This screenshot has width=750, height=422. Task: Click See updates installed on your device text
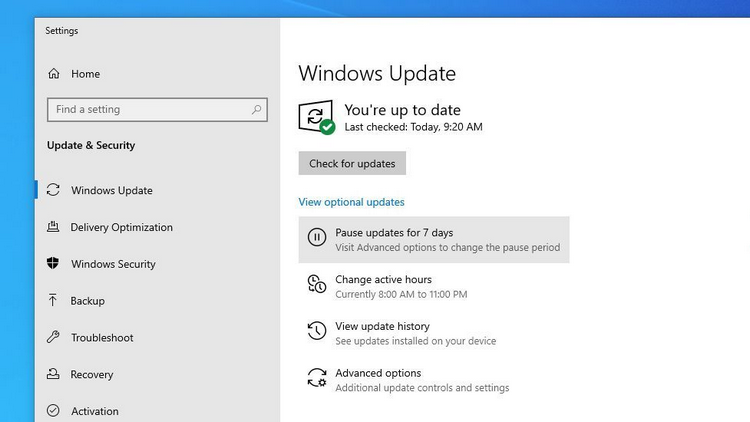click(x=415, y=341)
